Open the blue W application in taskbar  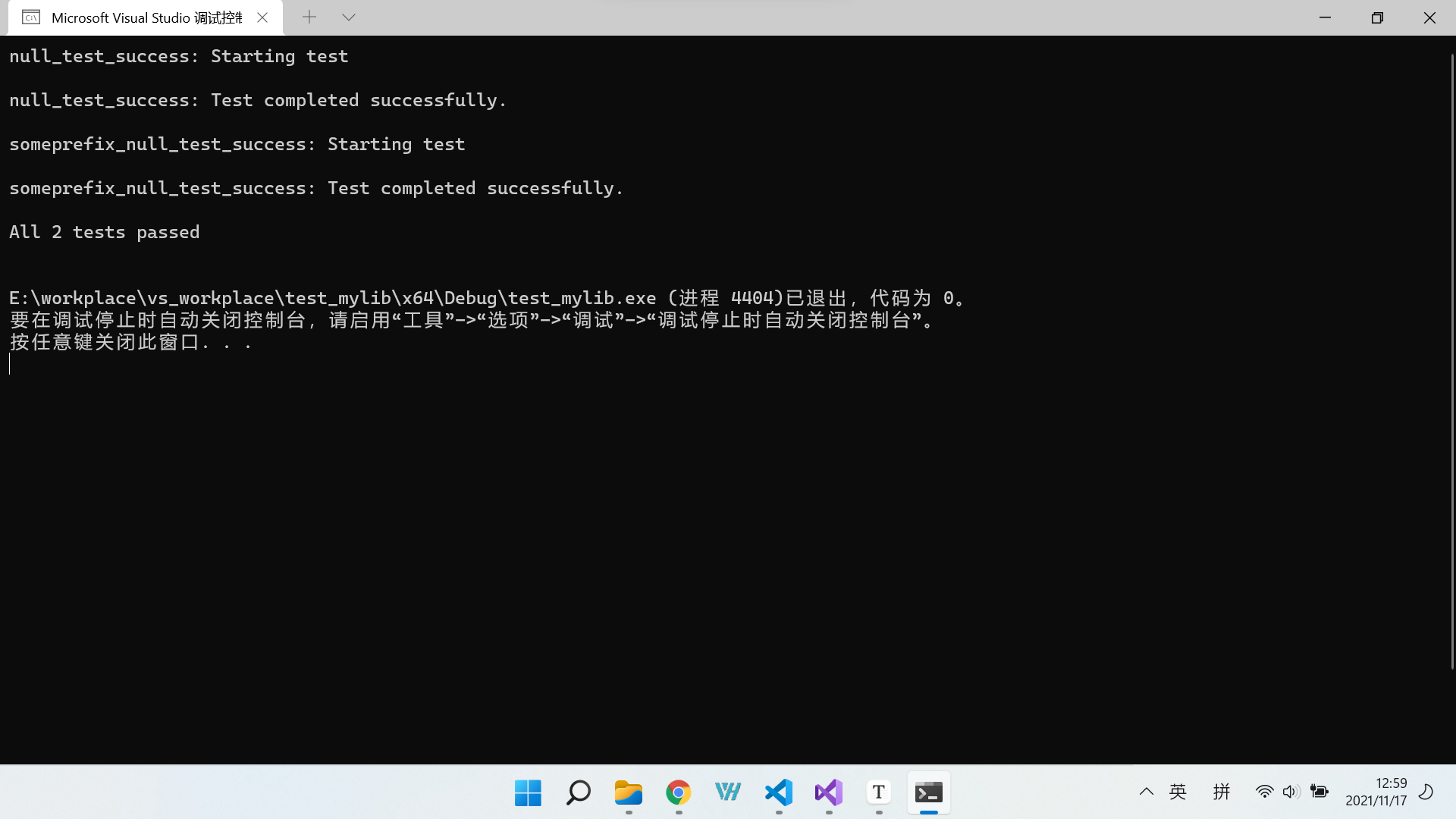pos(728,792)
